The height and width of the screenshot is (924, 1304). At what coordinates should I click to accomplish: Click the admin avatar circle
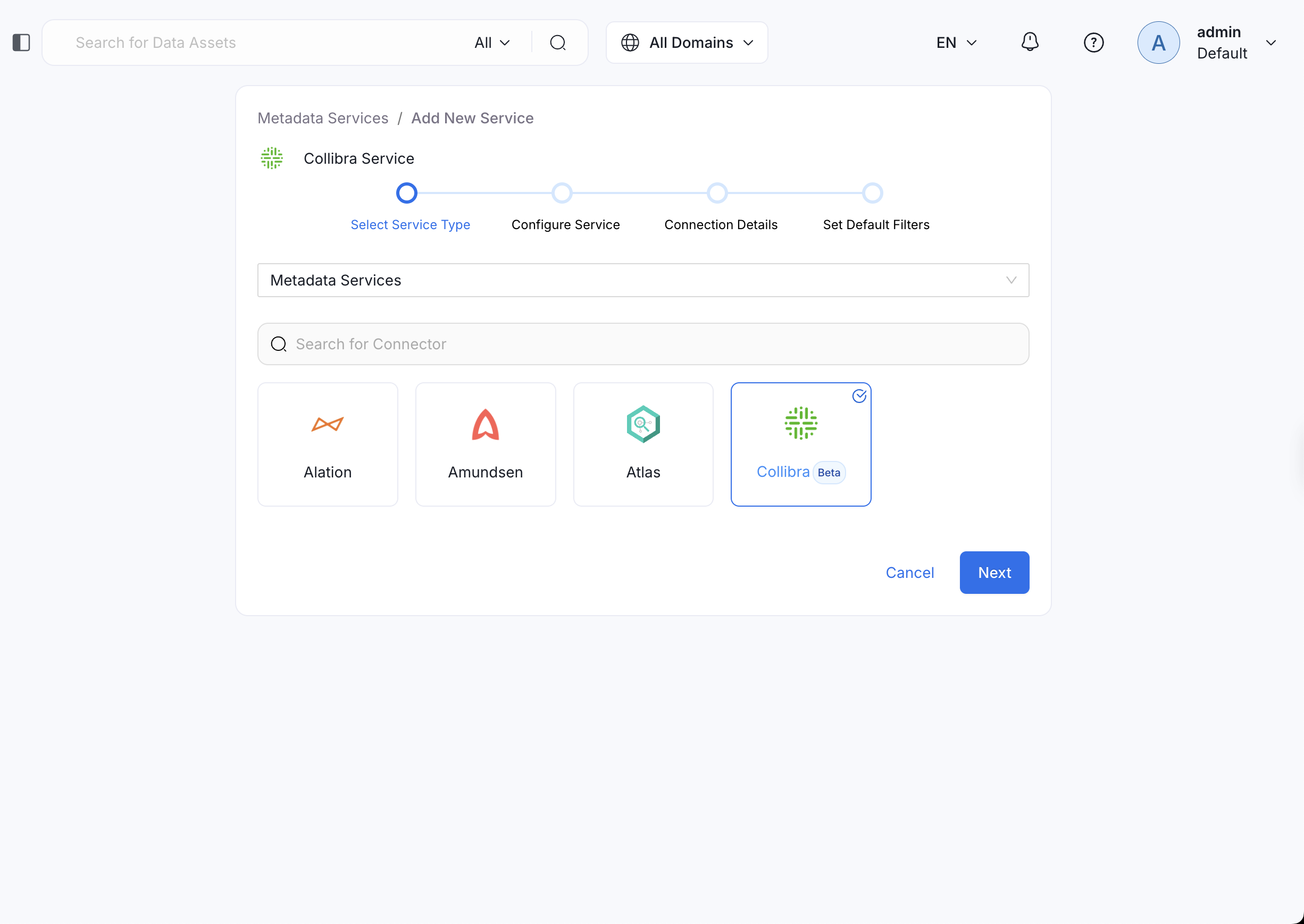click(x=1158, y=43)
